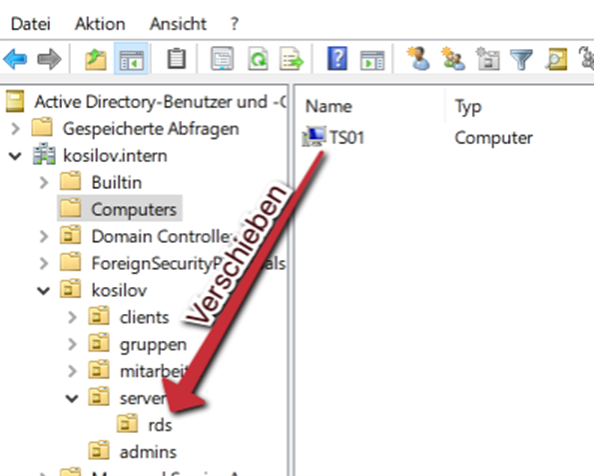The image size is (594, 476).
Task: Select the admins OU label
Action: 148,452
